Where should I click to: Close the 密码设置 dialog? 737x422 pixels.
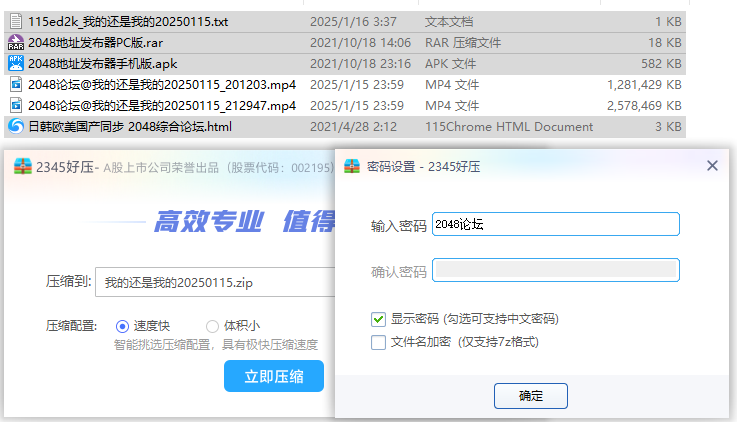712,165
